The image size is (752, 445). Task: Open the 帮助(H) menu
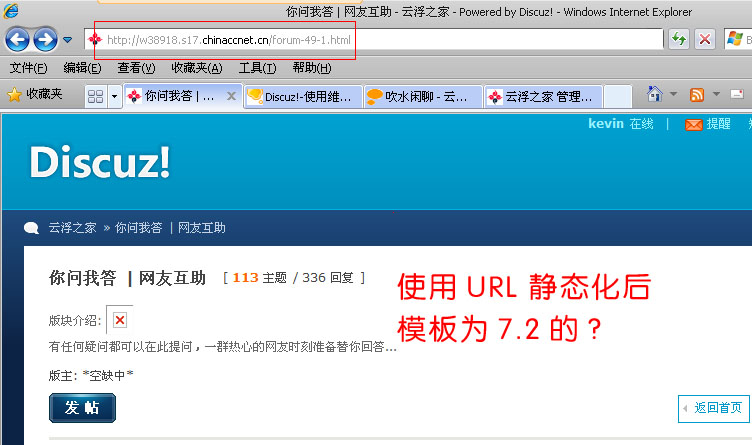pyautogui.click(x=312, y=68)
